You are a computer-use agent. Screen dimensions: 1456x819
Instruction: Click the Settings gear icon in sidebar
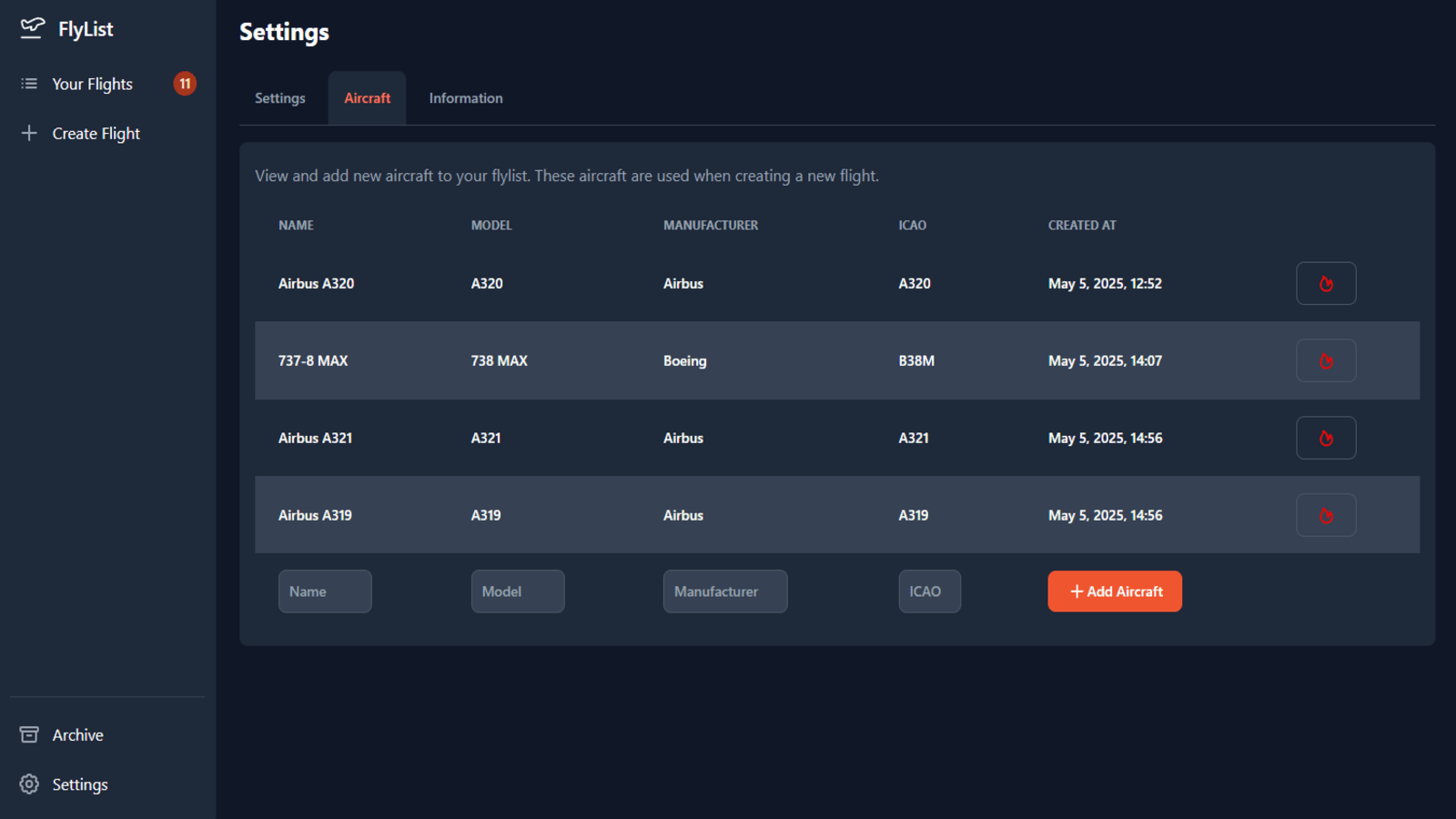tap(29, 784)
